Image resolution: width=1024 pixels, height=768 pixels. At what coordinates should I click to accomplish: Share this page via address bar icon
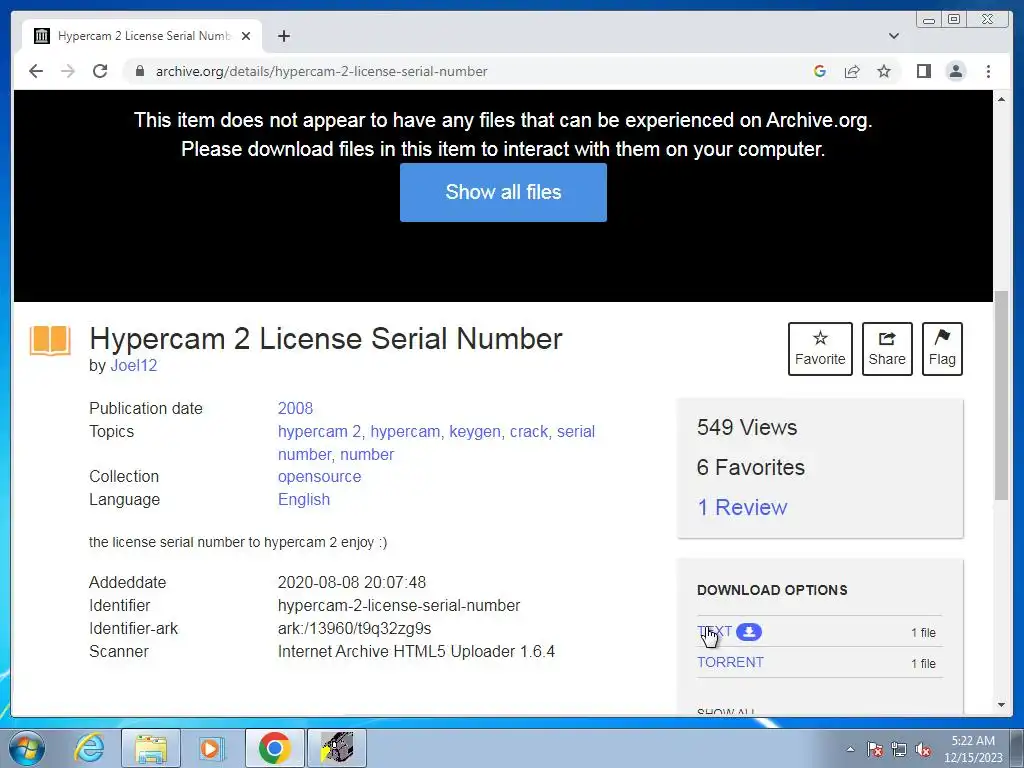click(x=852, y=71)
